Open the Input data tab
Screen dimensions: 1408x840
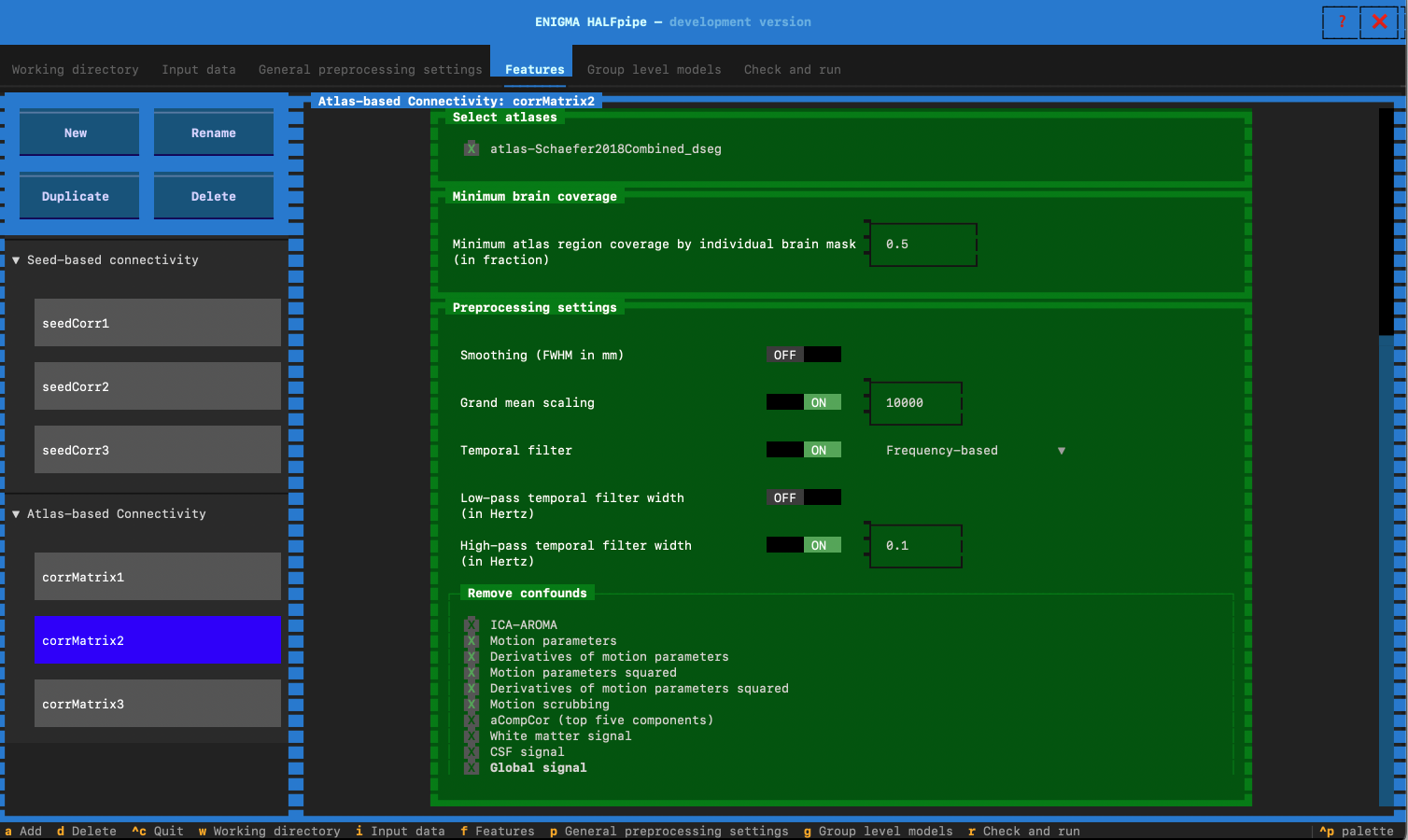tap(199, 70)
